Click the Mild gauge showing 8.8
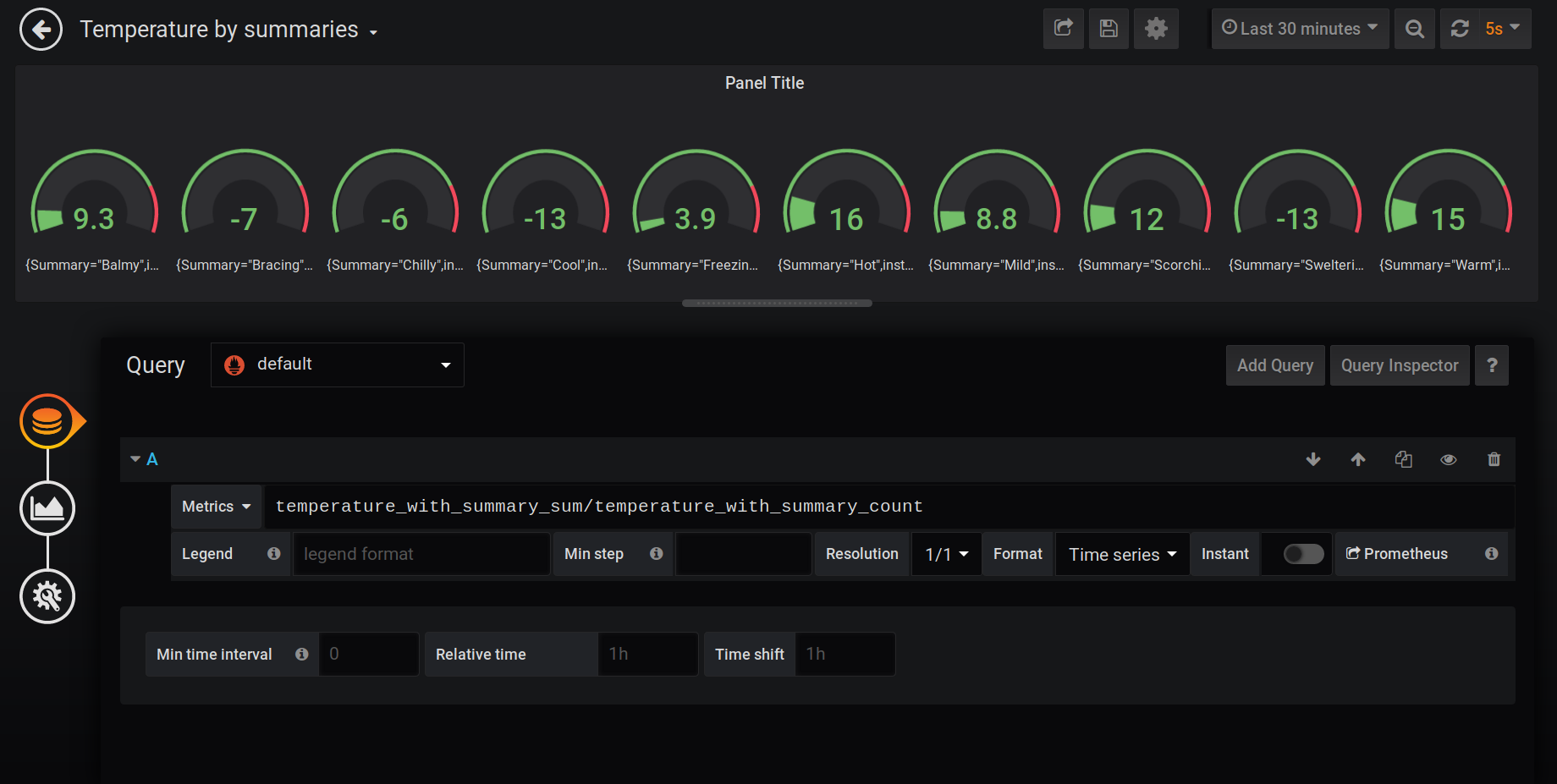 (x=997, y=193)
